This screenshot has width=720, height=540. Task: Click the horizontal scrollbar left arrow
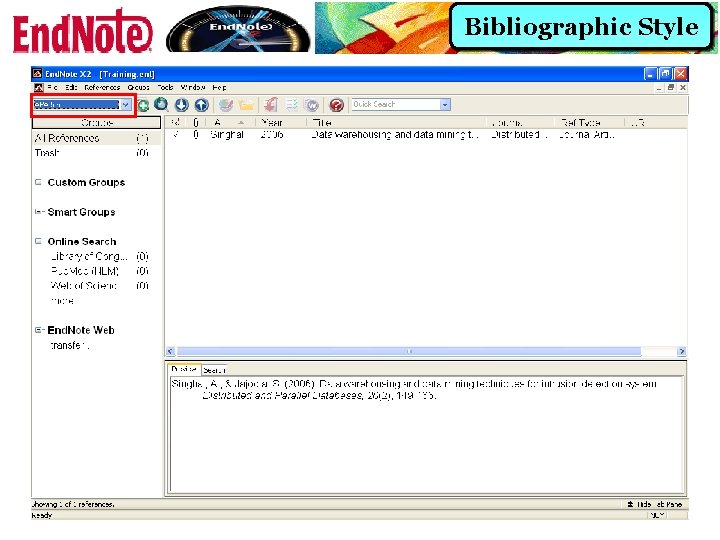[x=170, y=351]
